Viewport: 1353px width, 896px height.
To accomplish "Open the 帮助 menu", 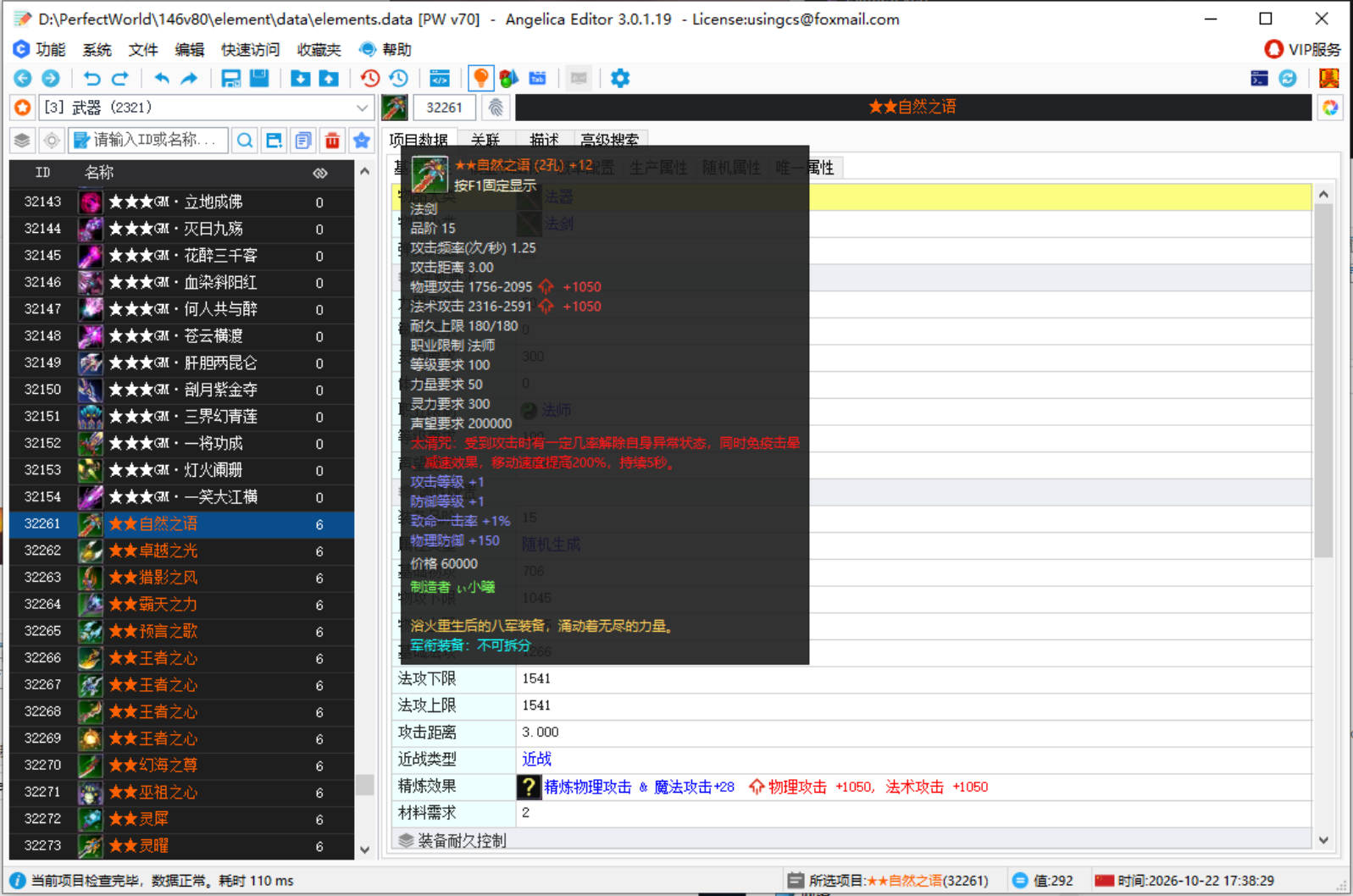I will 386,50.
